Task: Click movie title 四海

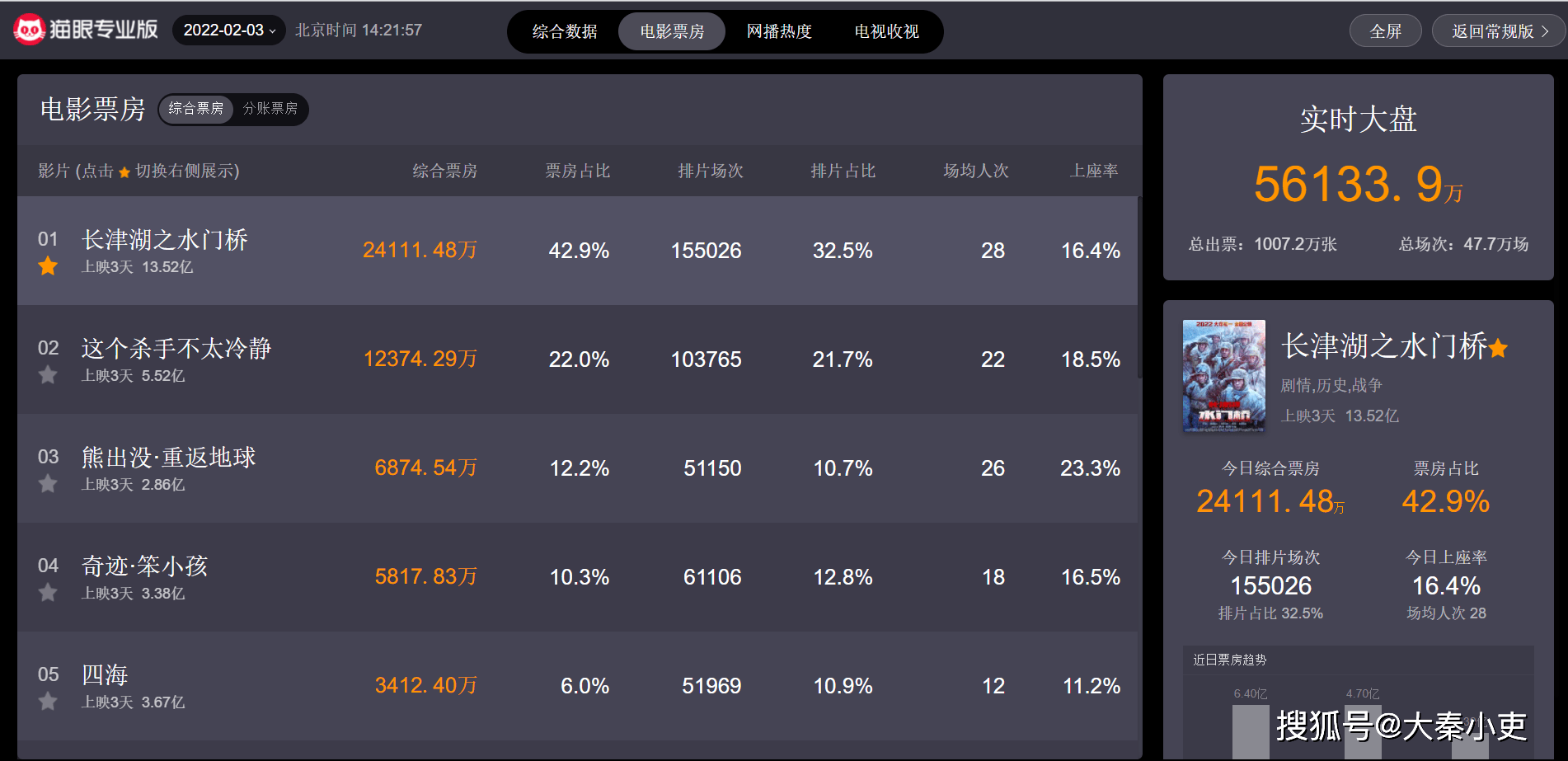Action: (105, 675)
